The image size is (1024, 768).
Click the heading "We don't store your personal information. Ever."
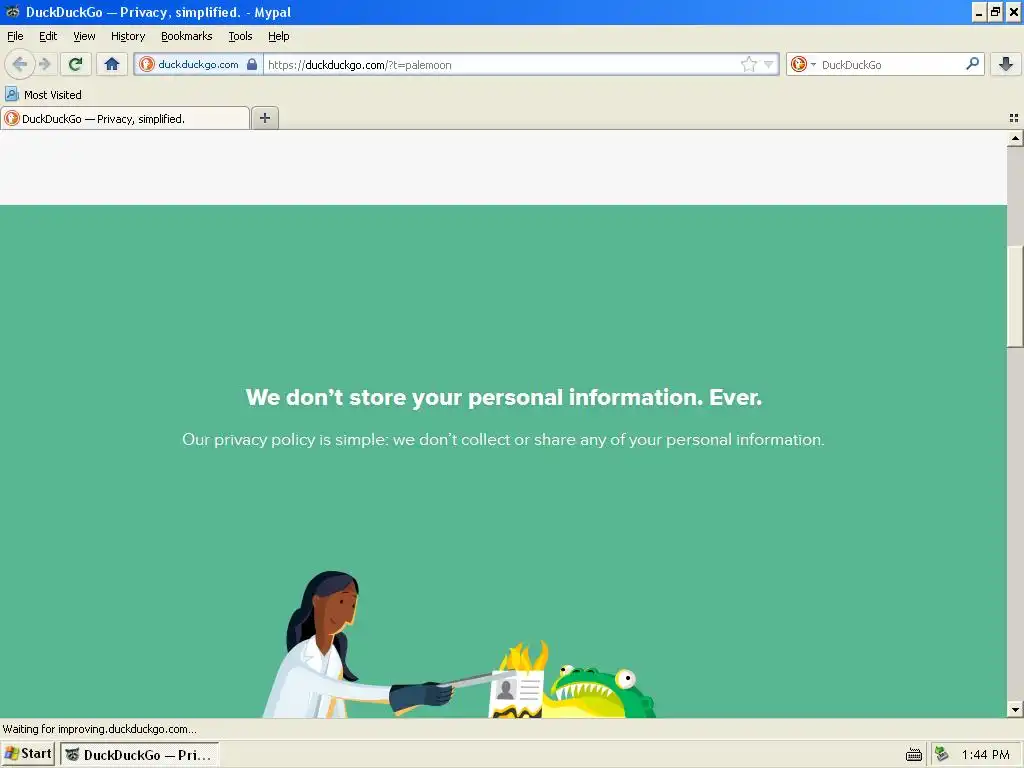(504, 397)
